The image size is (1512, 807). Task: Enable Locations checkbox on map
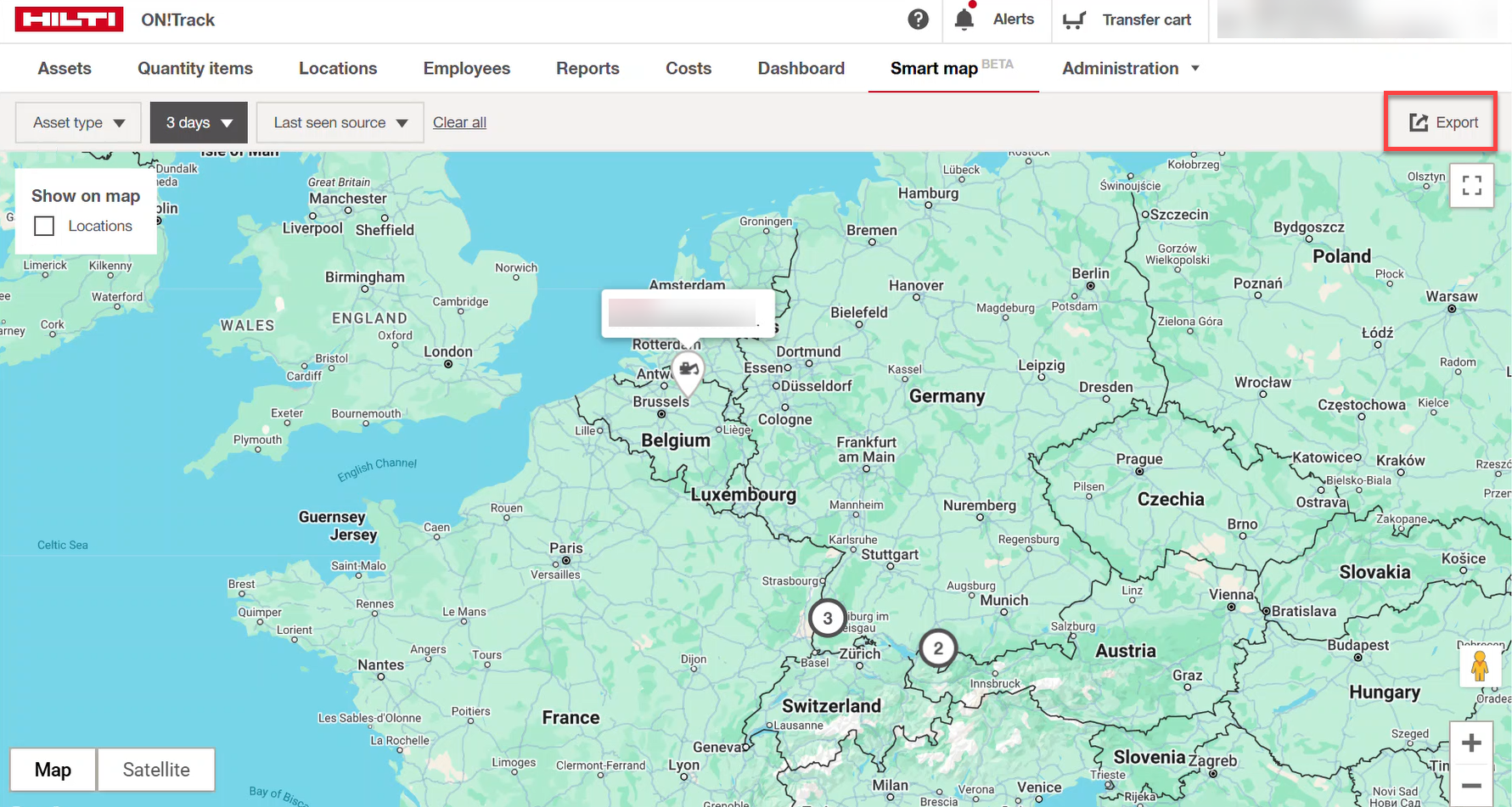(x=44, y=226)
